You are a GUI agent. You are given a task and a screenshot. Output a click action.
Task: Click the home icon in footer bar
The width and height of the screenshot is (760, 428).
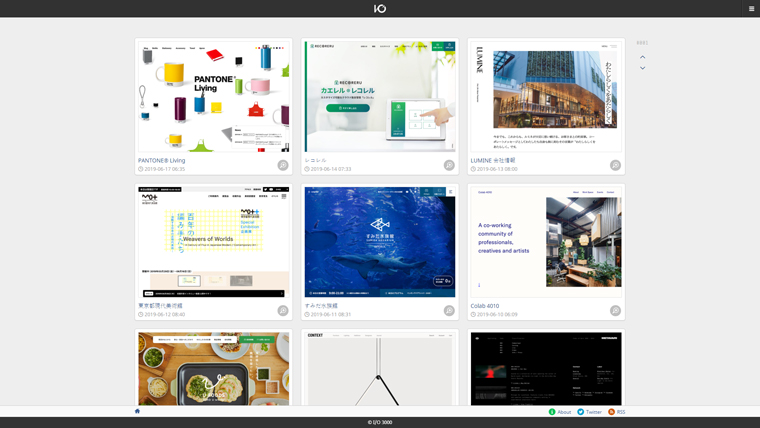137,411
